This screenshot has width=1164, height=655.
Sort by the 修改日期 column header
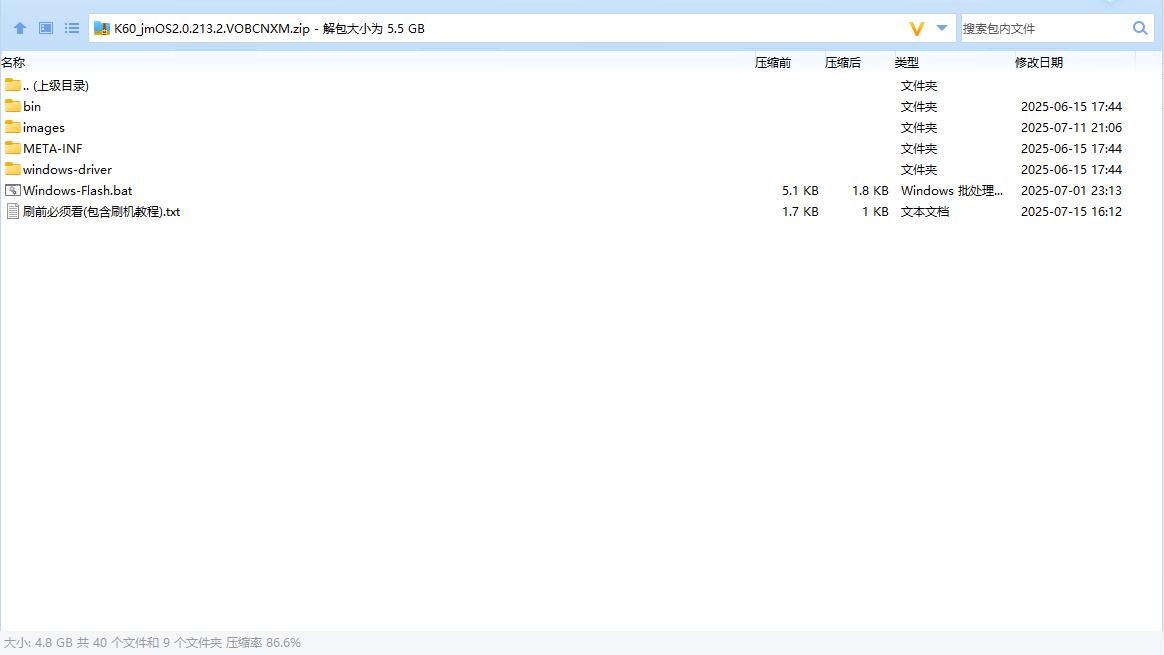tap(1039, 62)
